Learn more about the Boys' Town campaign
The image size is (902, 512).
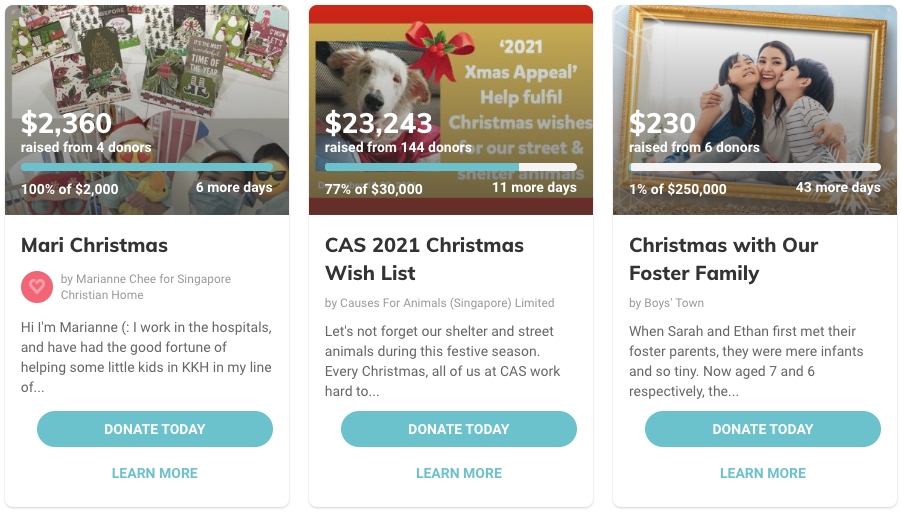(763, 473)
